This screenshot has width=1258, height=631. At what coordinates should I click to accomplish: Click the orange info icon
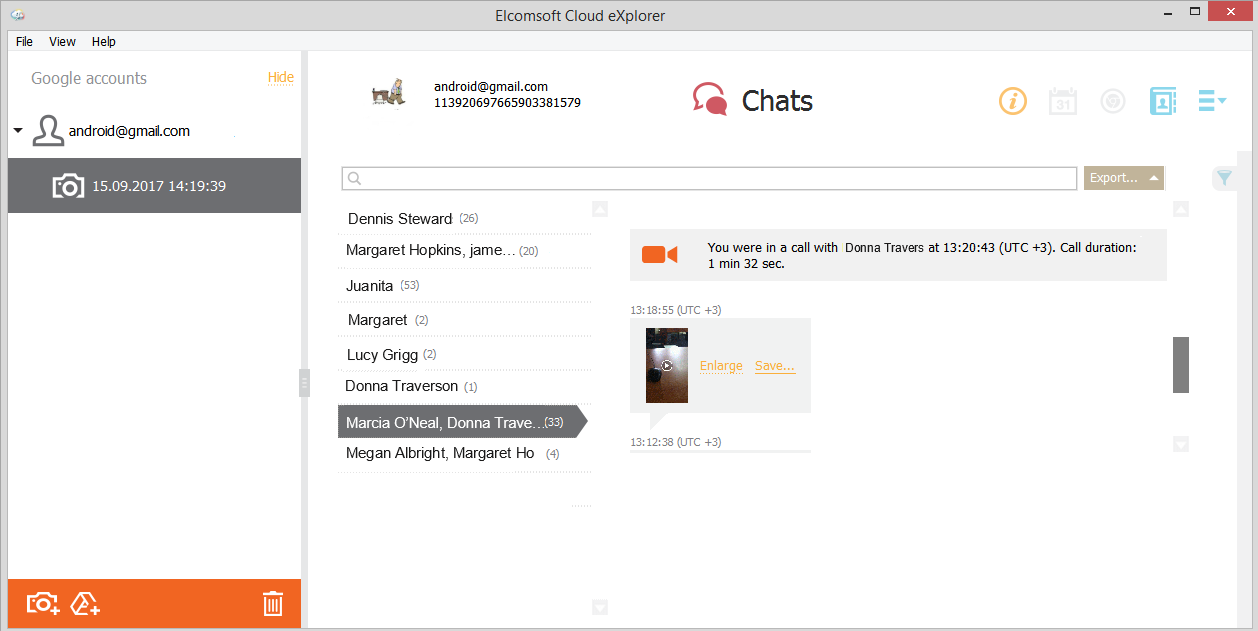(1013, 101)
